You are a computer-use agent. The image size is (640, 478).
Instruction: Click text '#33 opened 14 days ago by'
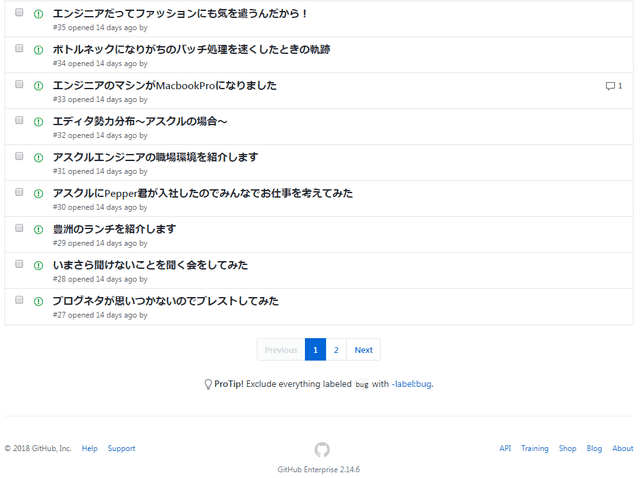[x=100, y=100]
